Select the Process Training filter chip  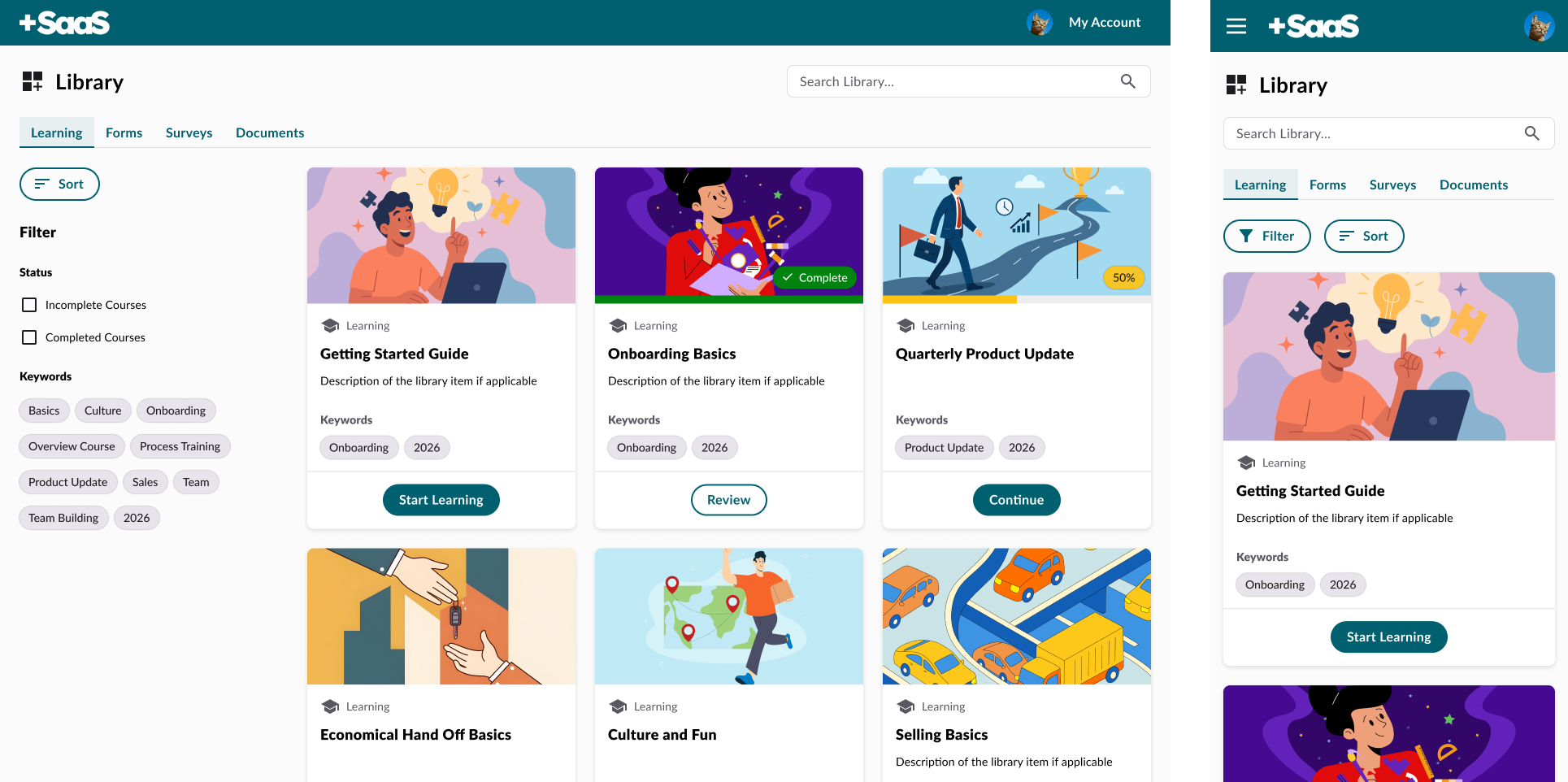coord(180,446)
